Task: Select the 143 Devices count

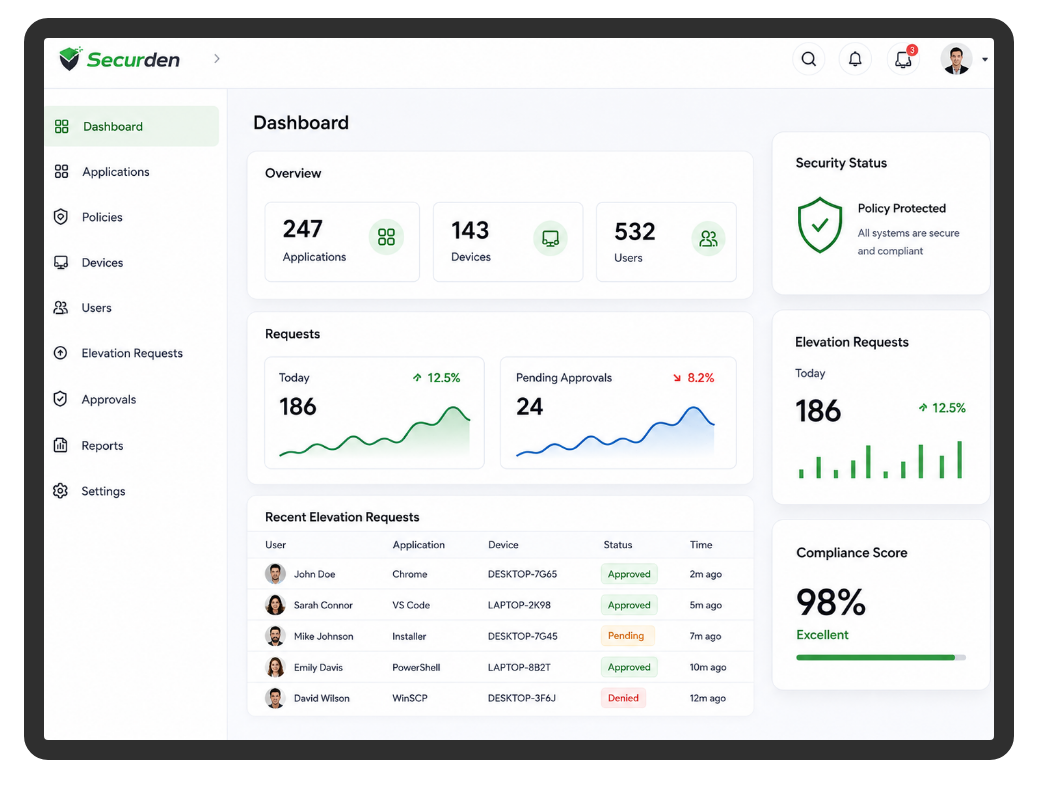Action: tap(470, 230)
